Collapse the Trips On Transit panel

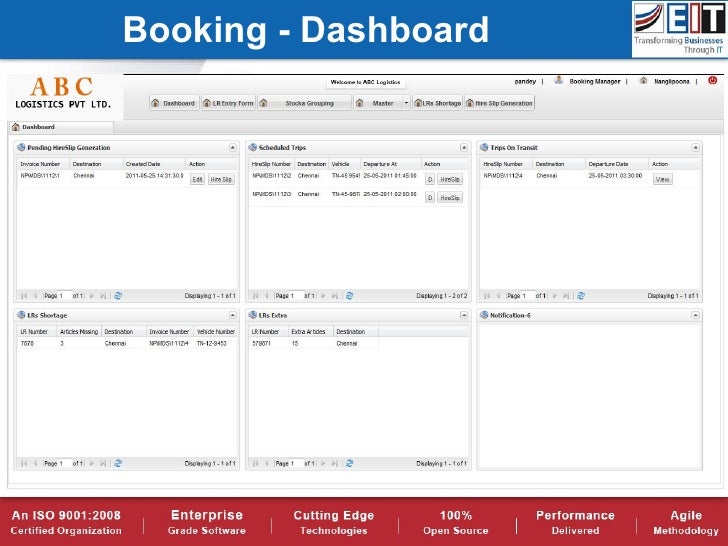pyautogui.click(x=695, y=148)
